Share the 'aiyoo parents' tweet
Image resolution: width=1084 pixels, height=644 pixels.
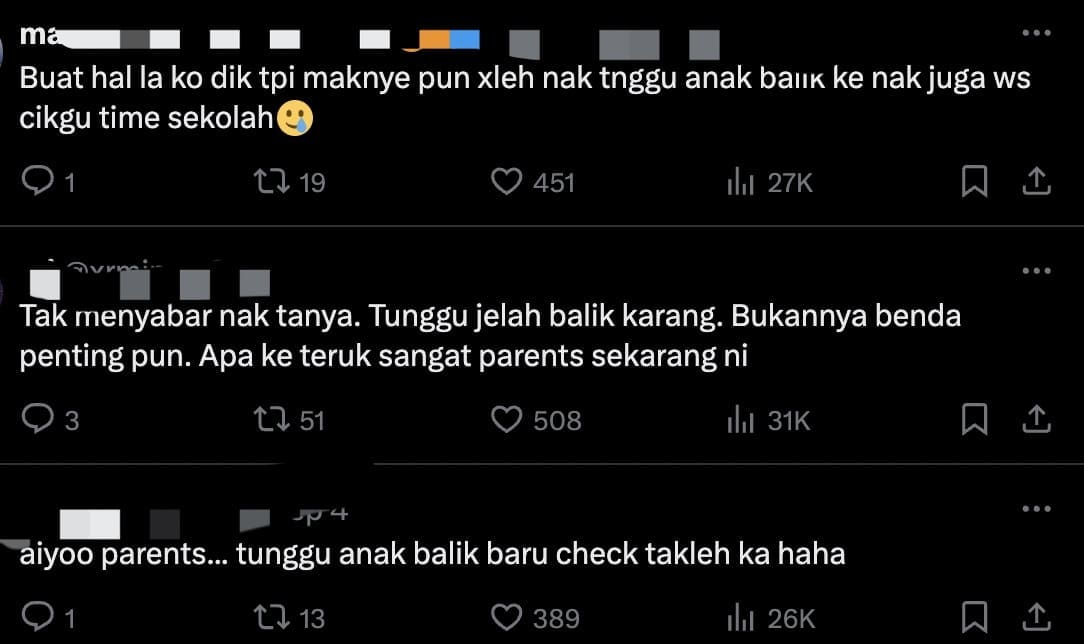point(1036,616)
